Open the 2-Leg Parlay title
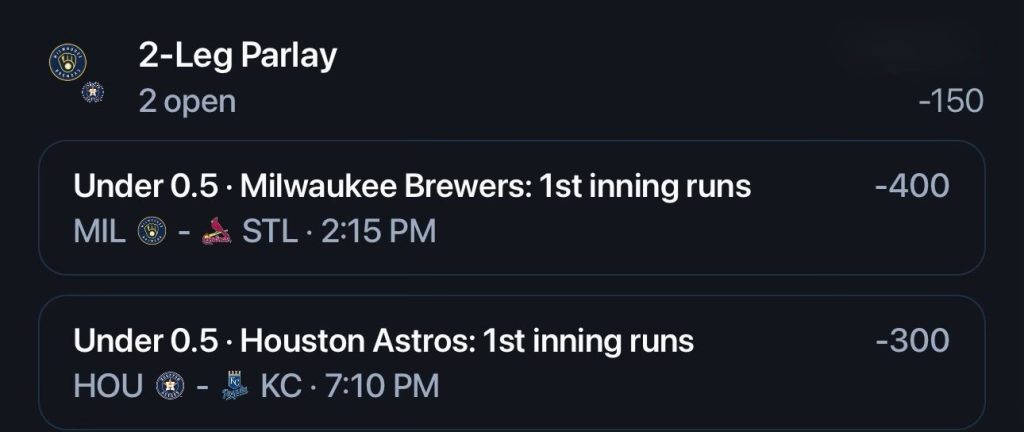Screen dimensions: 1024x432 pos(238,56)
